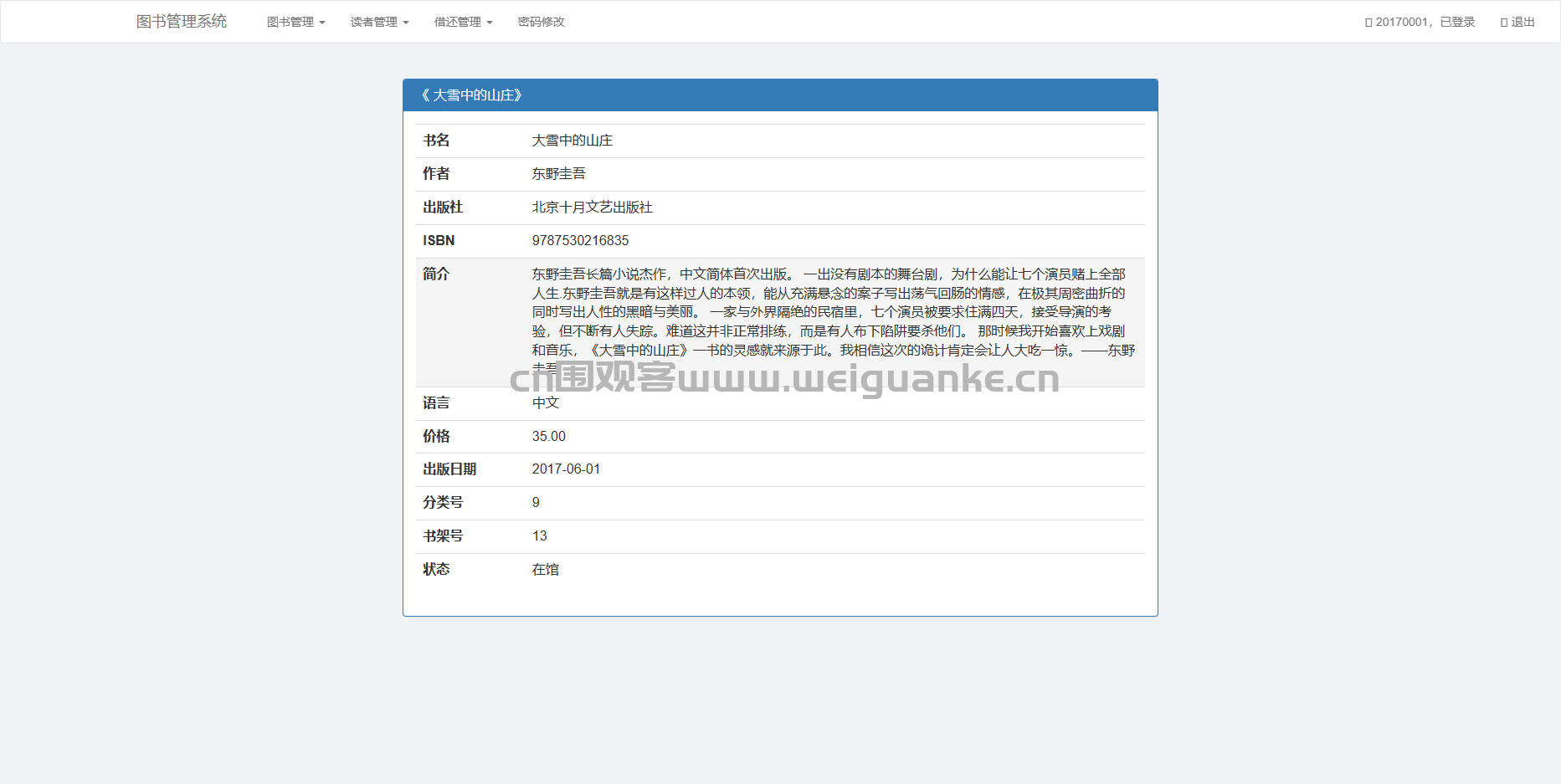
Task: Click the 价格 row label
Action: click(x=436, y=437)
